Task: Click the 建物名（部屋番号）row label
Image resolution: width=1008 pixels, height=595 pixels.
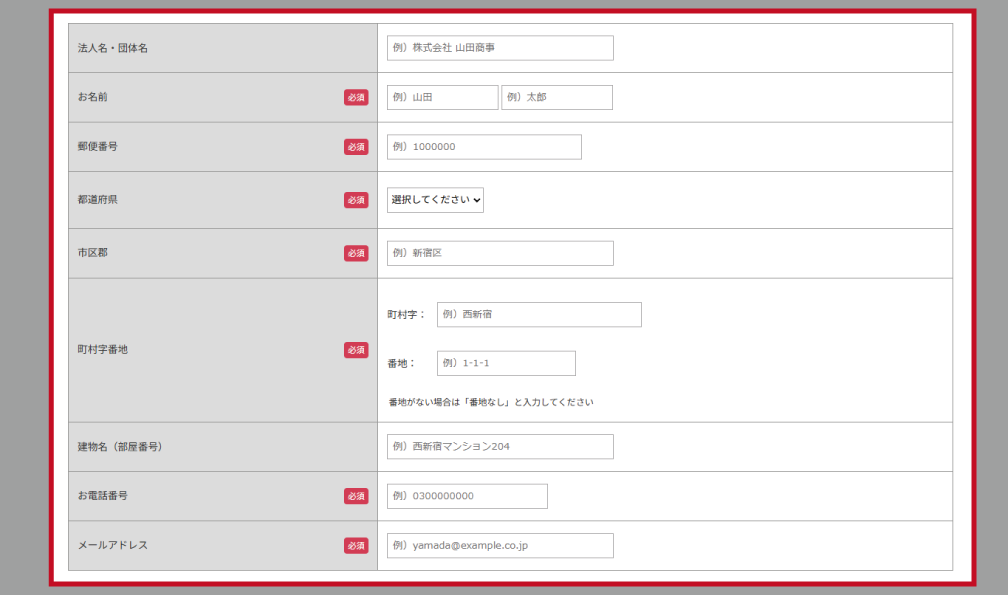Action: 120,446
